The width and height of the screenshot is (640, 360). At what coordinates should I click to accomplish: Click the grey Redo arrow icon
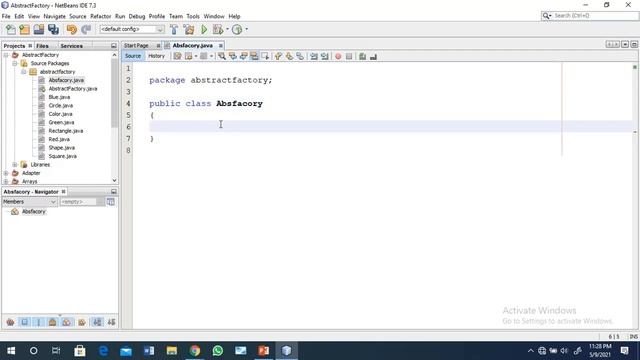click(86, 29)
